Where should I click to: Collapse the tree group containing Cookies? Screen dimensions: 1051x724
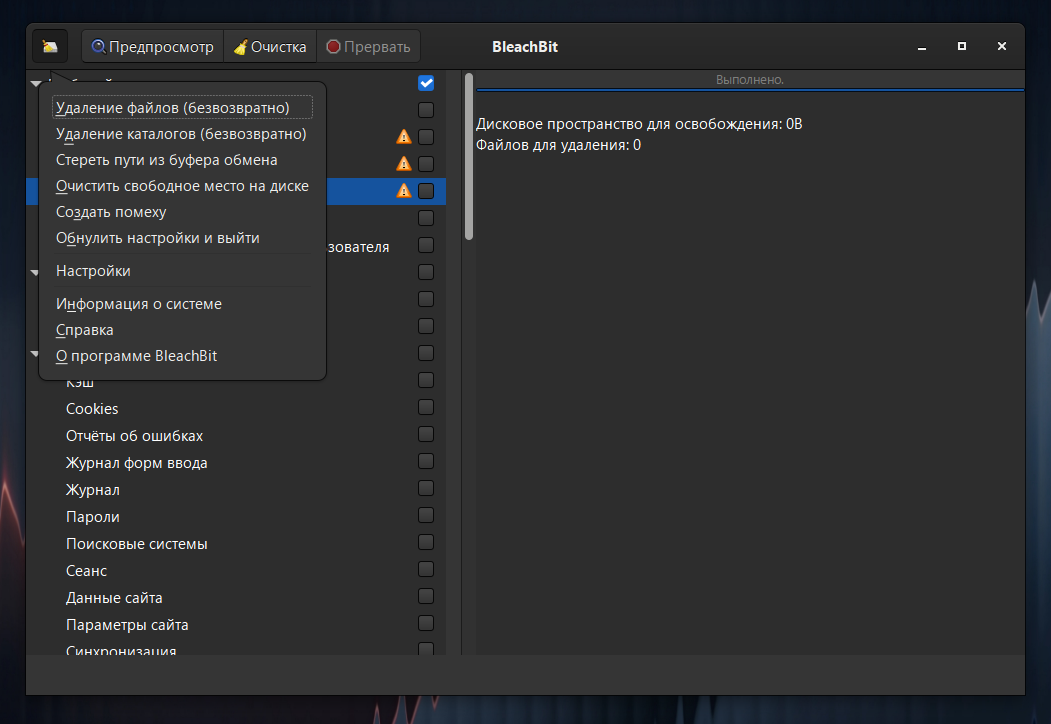tap(34, 353)
